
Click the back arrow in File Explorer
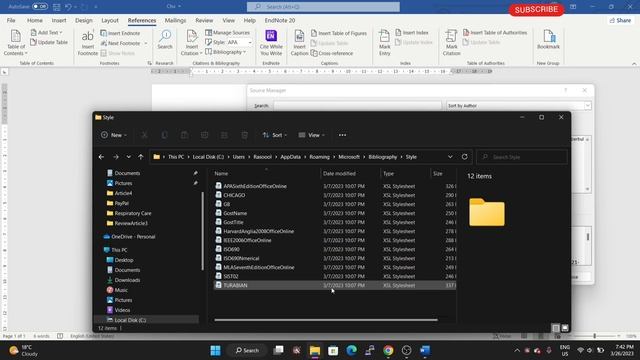coord(101,157)
